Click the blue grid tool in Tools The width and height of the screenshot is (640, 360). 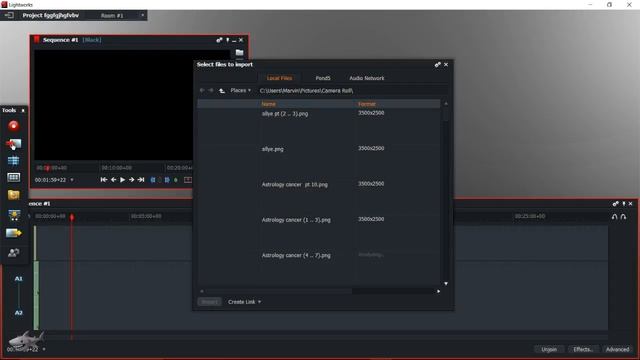coord(13,160)
